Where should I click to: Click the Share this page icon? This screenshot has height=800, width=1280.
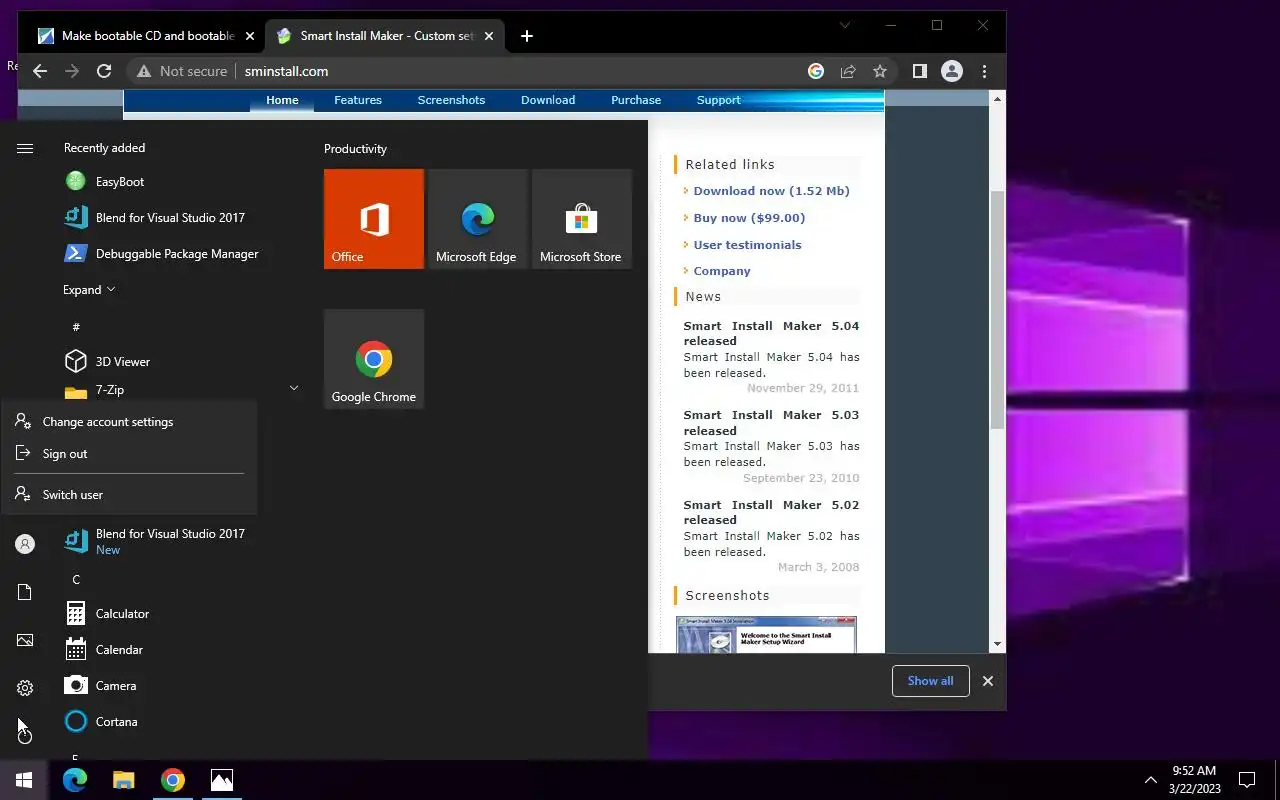pos(848,71)
